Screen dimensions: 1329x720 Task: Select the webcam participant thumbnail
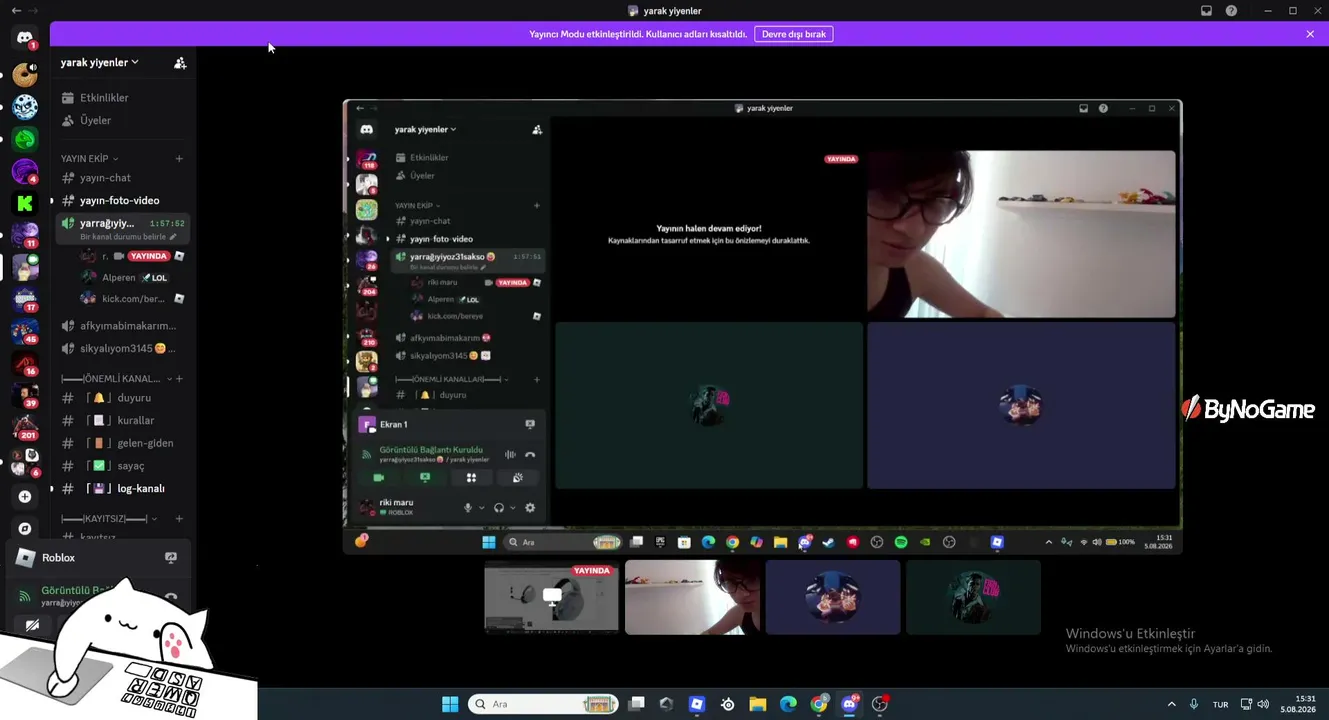692,597
